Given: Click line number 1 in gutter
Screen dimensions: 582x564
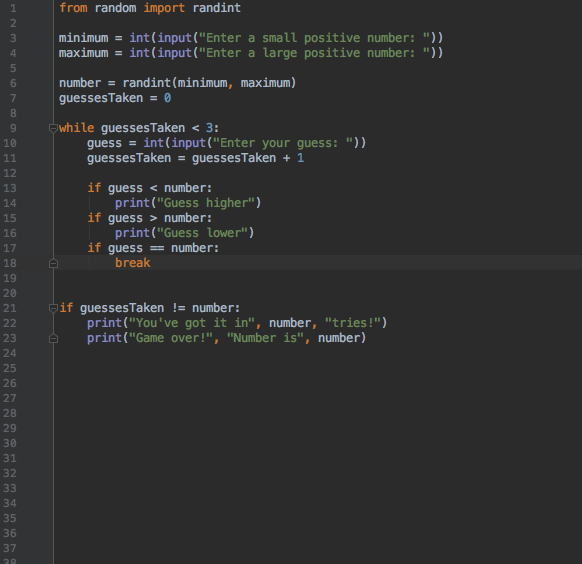Looking at the screenshot, I should pyautogui.click(x=13, y=8).
